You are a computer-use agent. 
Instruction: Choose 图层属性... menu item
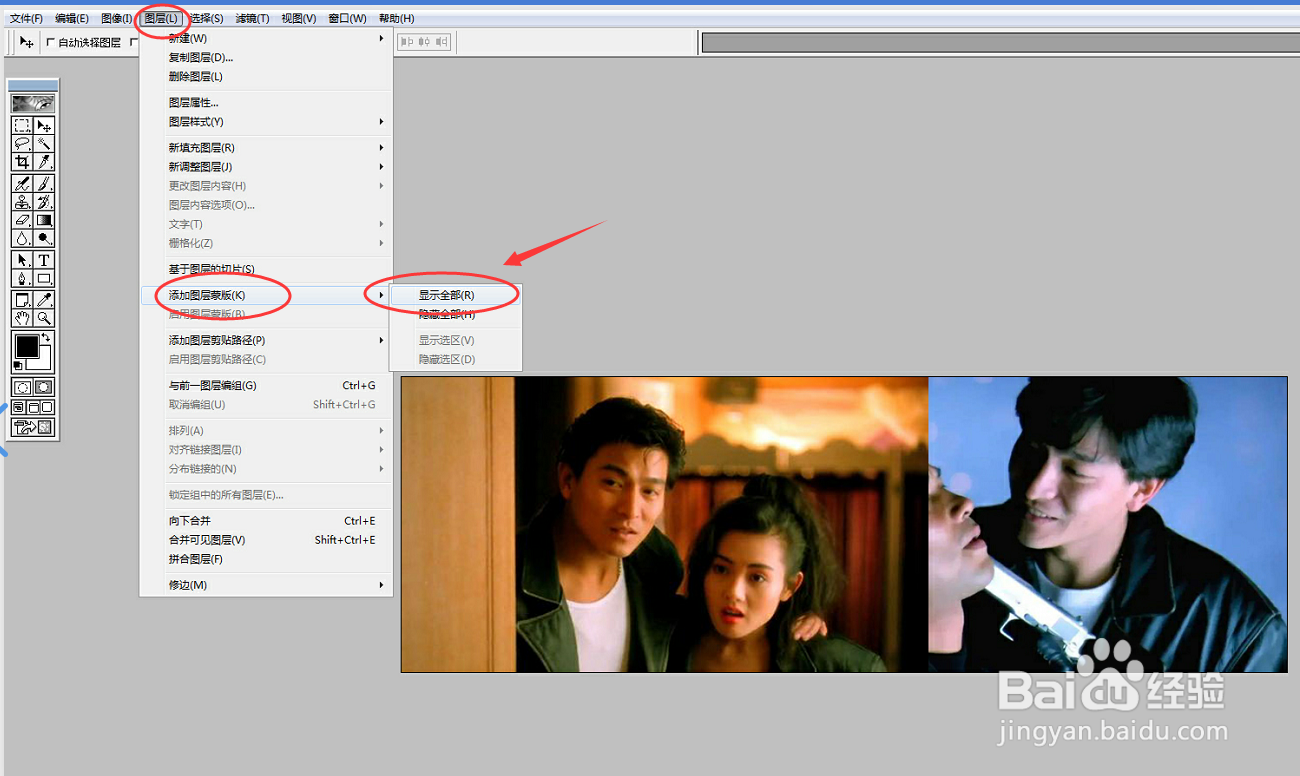pos(266,102)
